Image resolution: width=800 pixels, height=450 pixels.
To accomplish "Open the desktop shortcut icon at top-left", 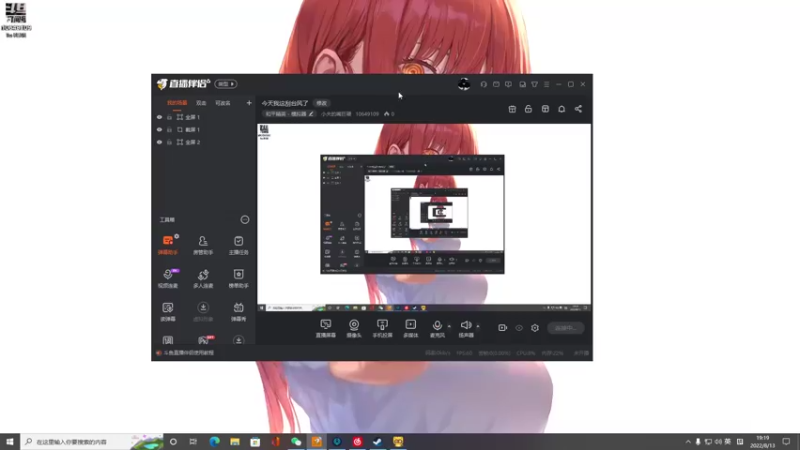I will pos(16,19).
